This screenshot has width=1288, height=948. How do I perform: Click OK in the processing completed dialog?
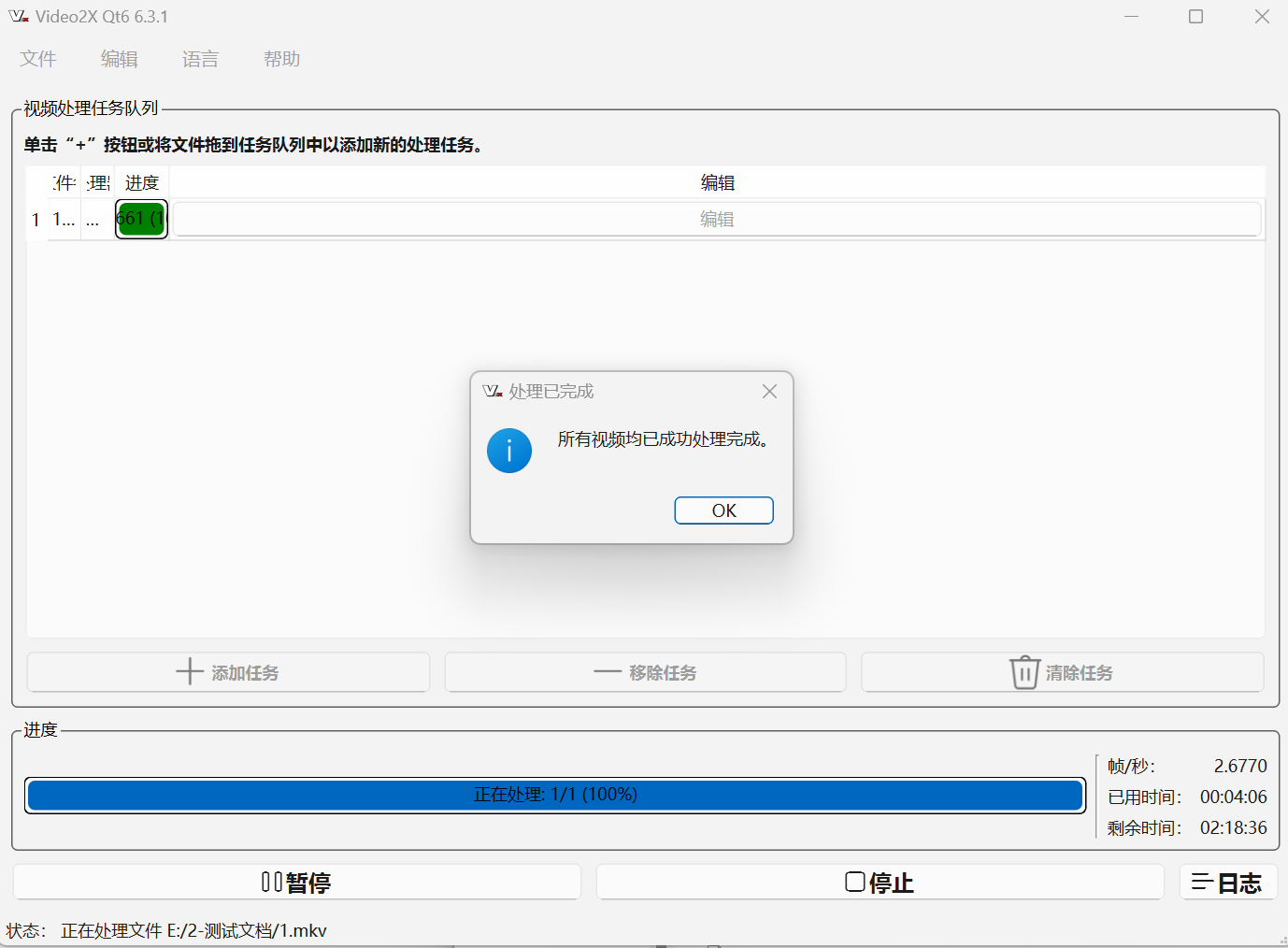tap(723, 510)
